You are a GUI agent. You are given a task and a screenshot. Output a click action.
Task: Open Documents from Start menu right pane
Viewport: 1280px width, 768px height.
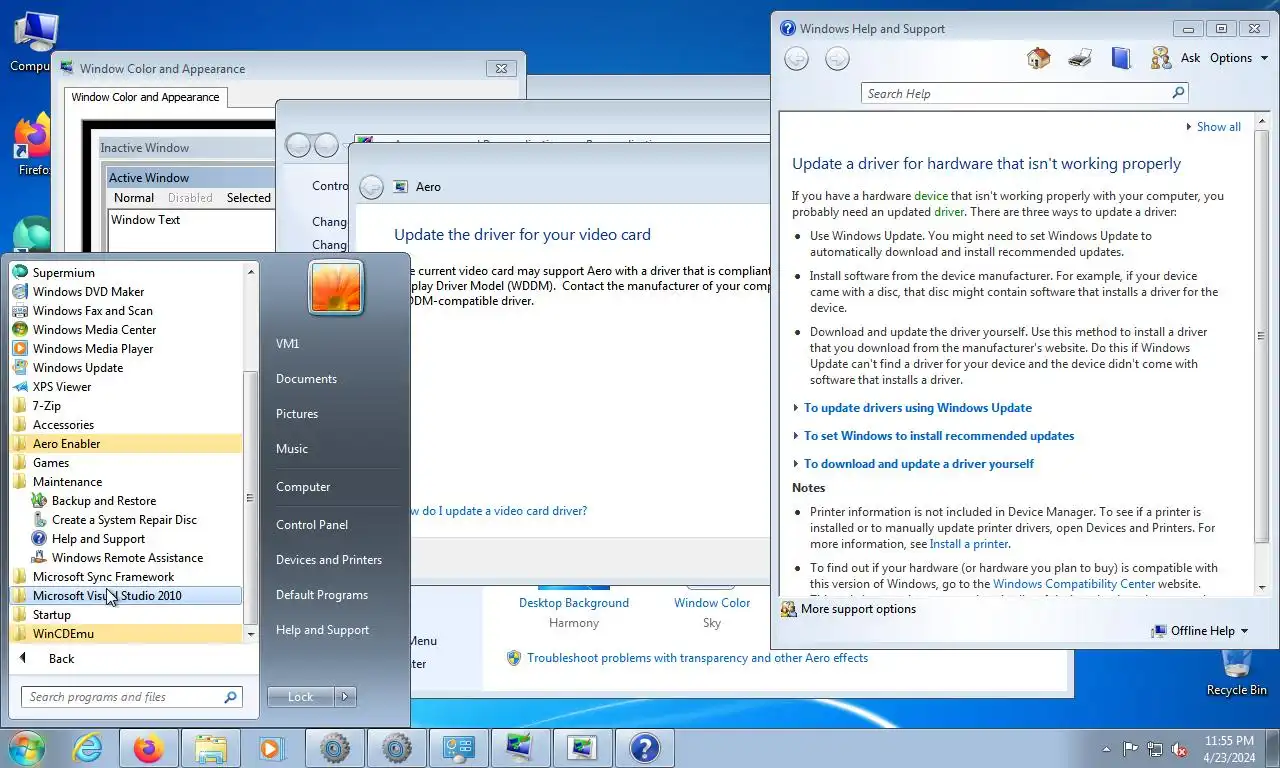click(306, 379)
